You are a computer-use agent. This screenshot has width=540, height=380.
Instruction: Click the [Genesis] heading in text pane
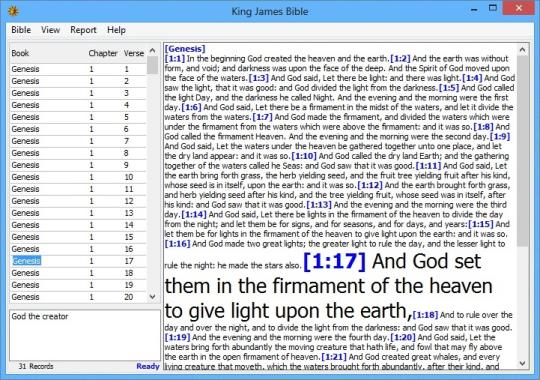tap(185, 49)
